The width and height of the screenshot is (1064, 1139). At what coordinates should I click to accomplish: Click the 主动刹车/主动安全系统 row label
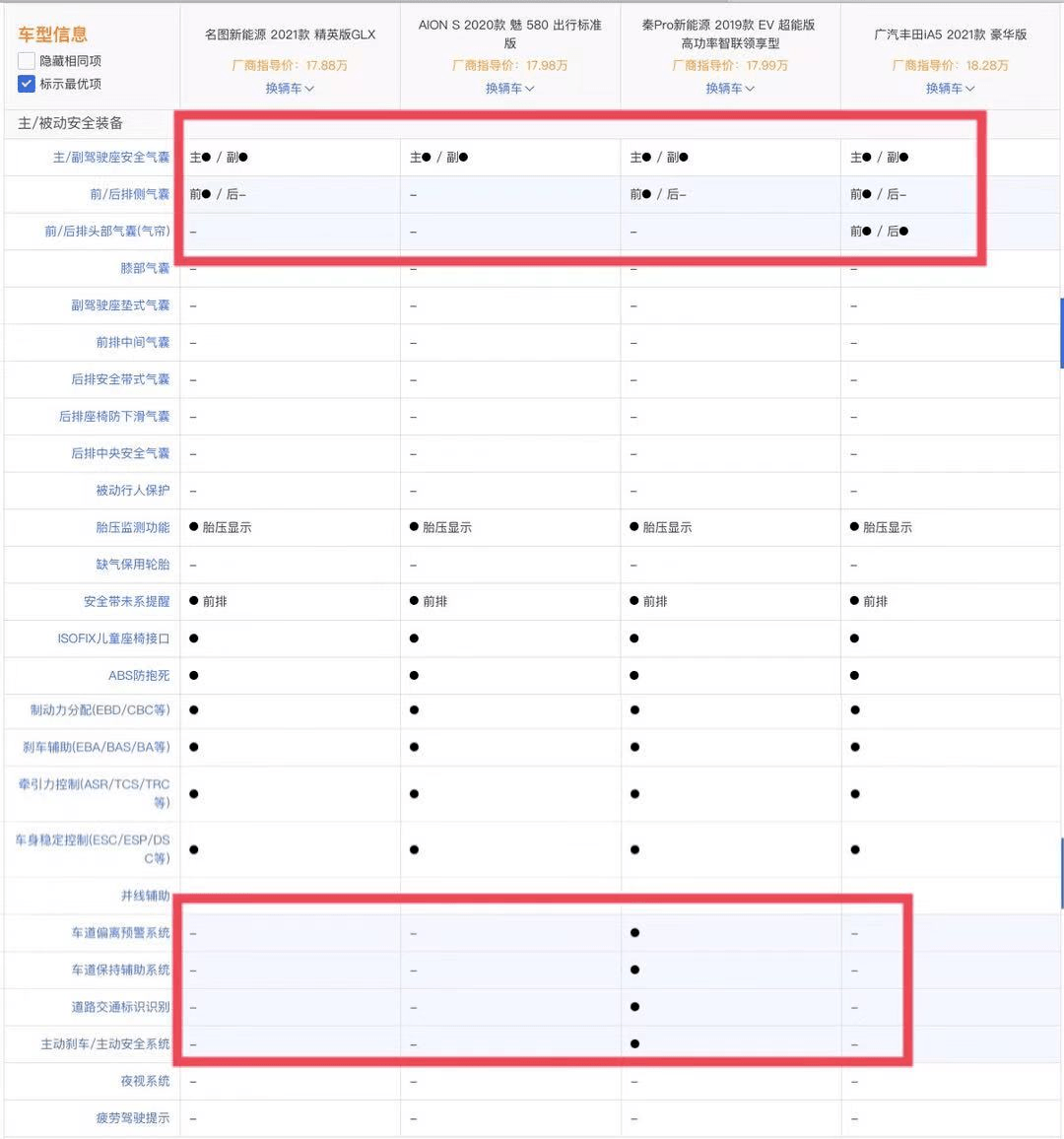tap(105, 1043)
